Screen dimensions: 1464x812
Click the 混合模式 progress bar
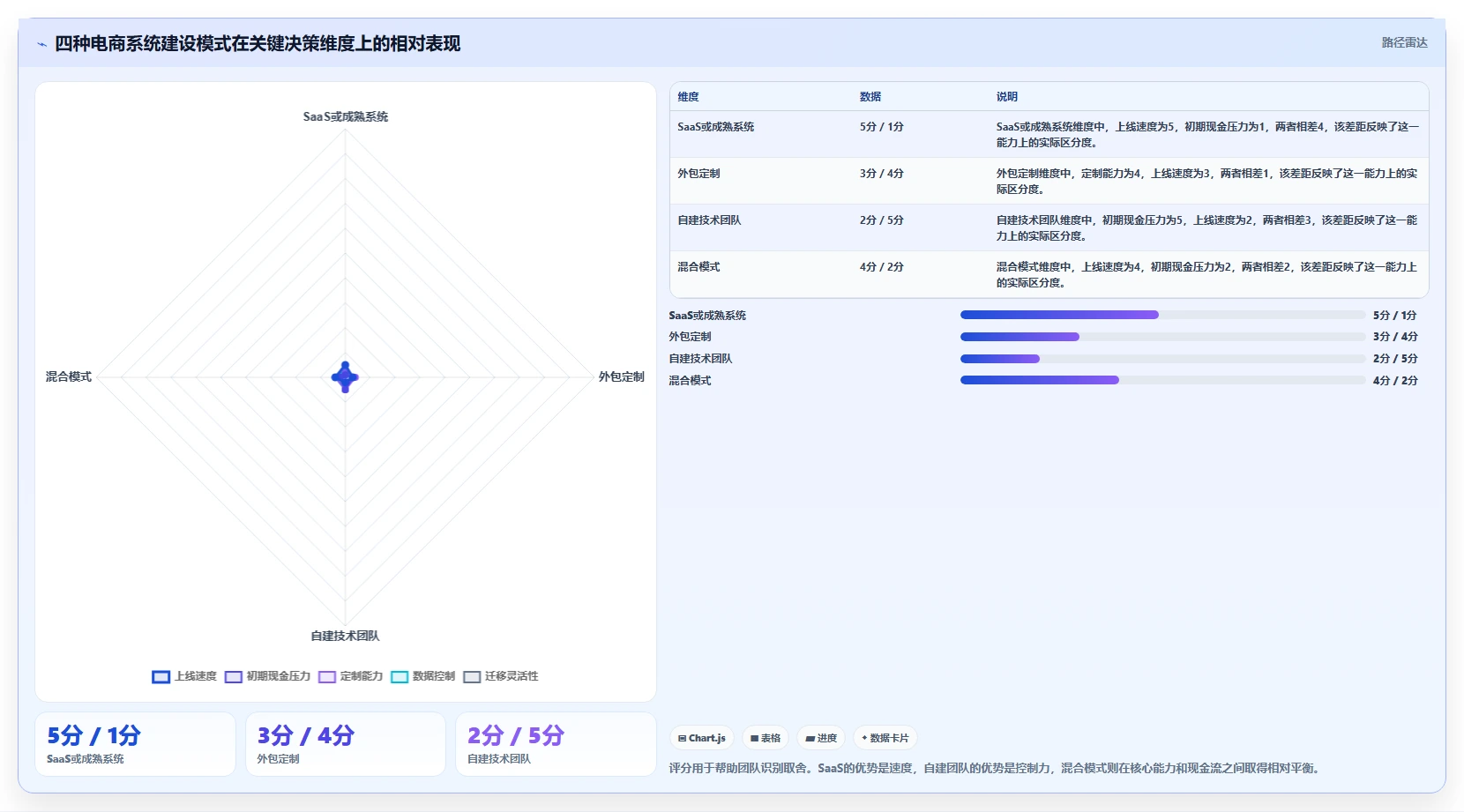(x=1162, y=380)
